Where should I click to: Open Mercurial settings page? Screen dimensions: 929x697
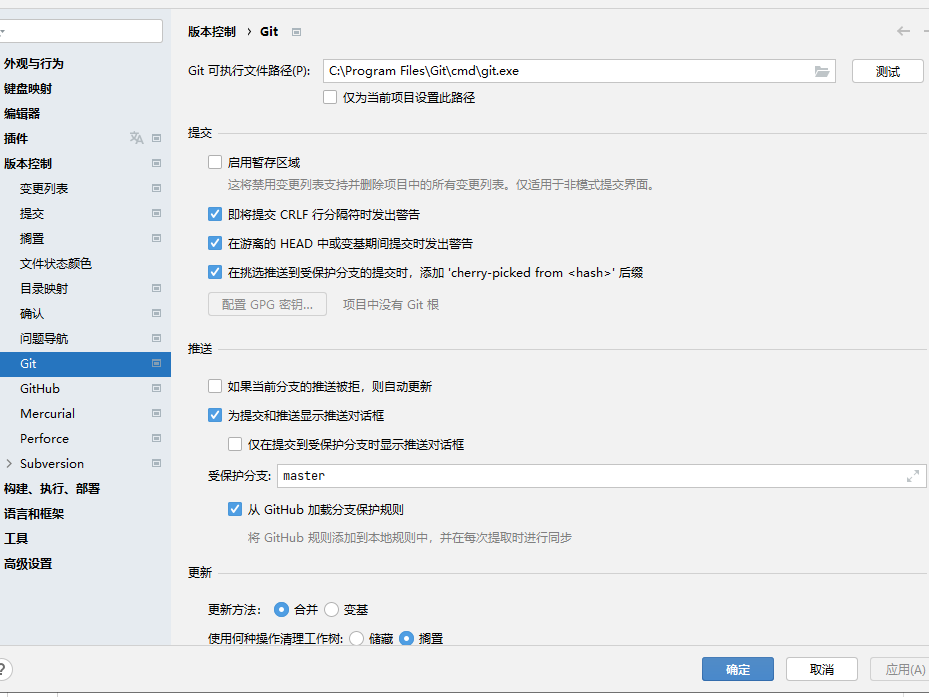coord(47,413)
